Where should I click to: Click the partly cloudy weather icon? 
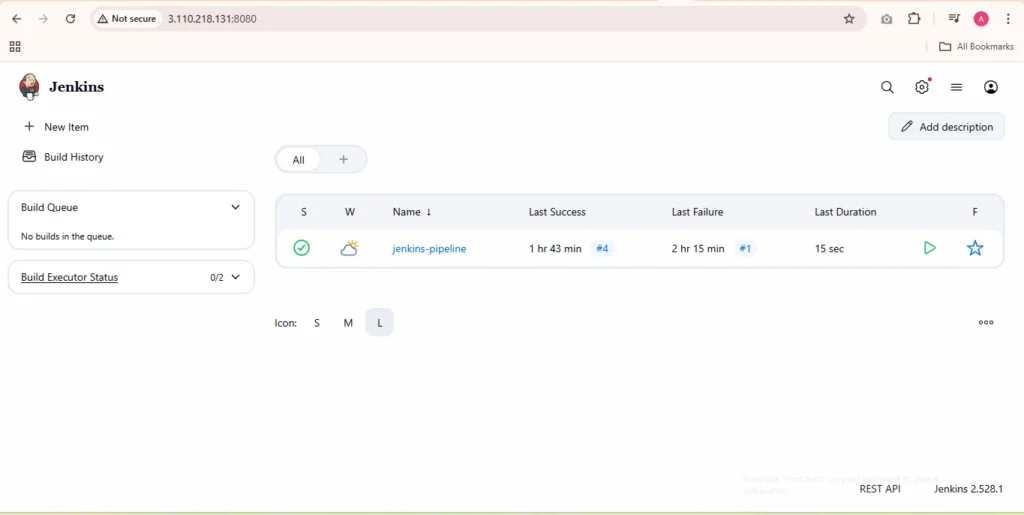coord(349,248)
